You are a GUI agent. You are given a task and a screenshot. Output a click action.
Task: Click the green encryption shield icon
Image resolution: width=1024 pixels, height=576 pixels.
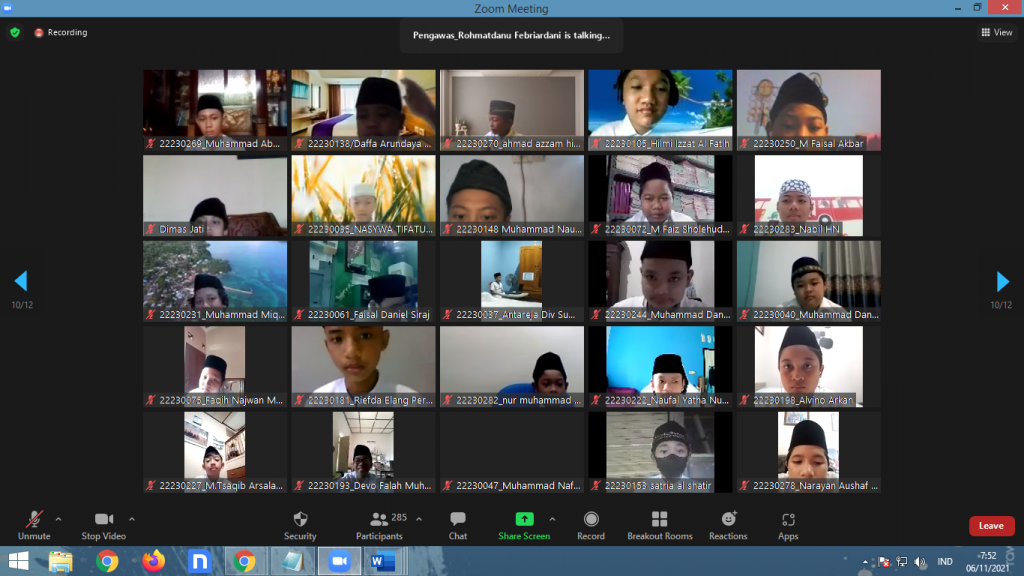15,32
